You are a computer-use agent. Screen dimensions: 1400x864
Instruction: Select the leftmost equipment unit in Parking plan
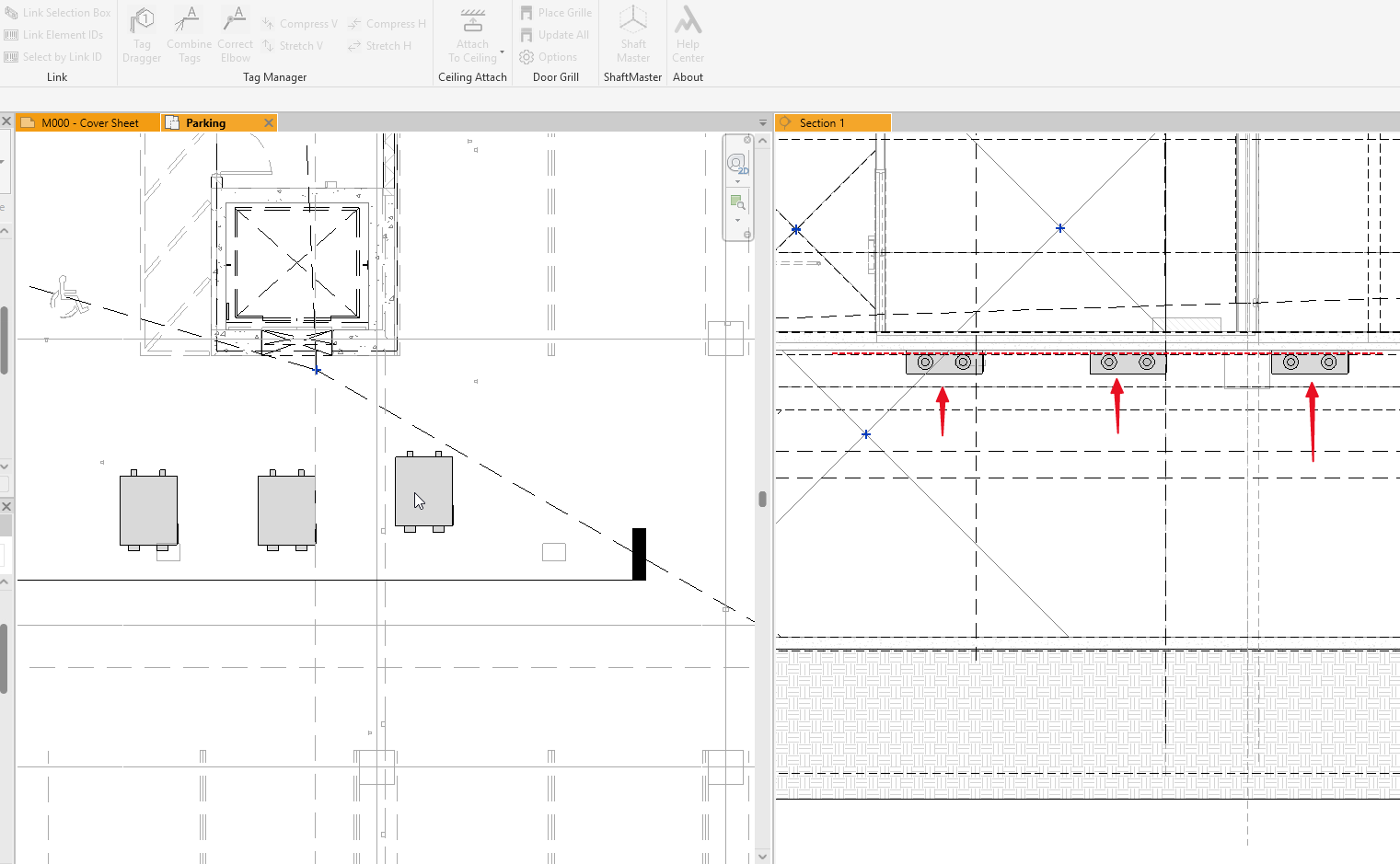coord(148,510)
